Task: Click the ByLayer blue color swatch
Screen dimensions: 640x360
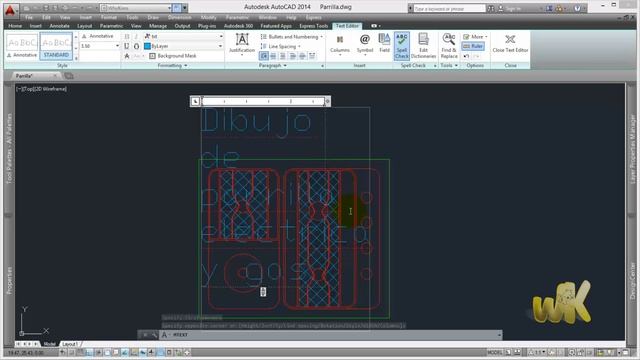Action: 147,46
